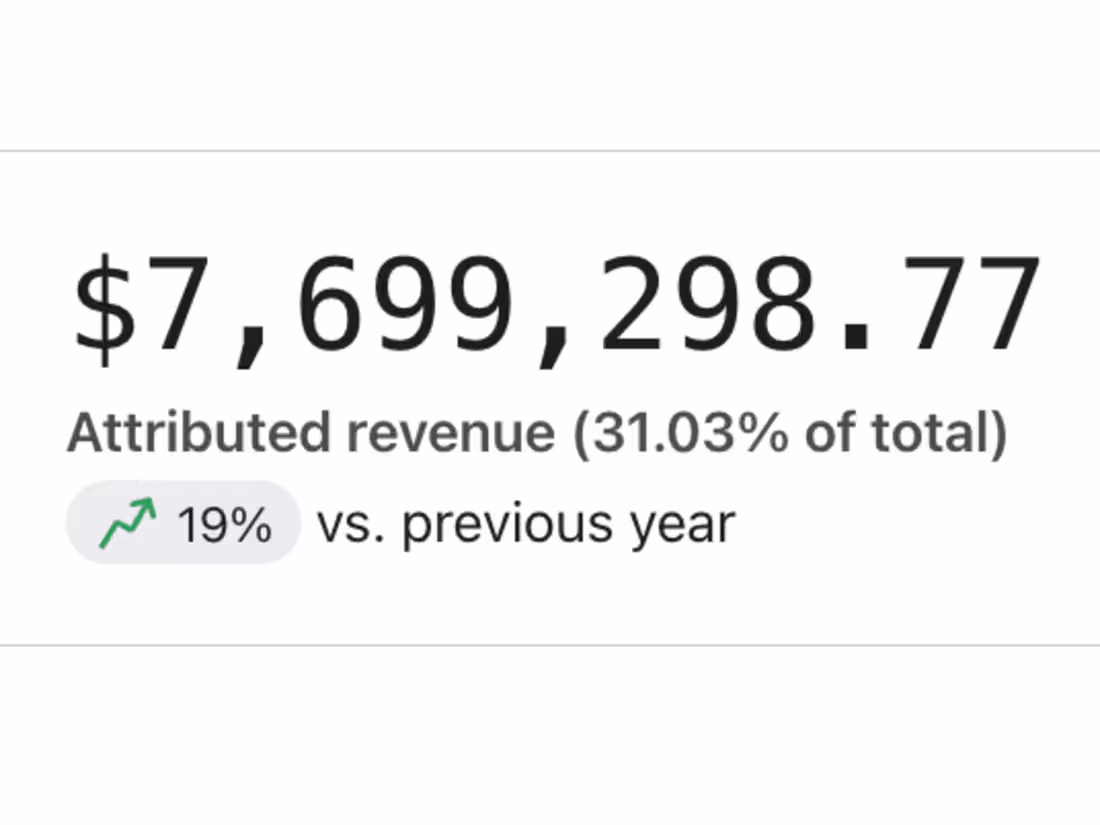Click the word 'Attributed' in the label
The width and height of the screenshot is (1100, 825).
coord(199,432)
